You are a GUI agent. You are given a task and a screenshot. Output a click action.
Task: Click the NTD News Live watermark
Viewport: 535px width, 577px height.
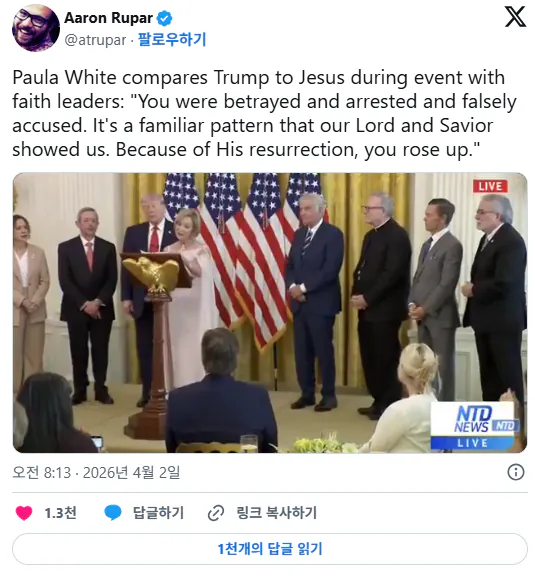pyautogui.click(x=476, y=426)
